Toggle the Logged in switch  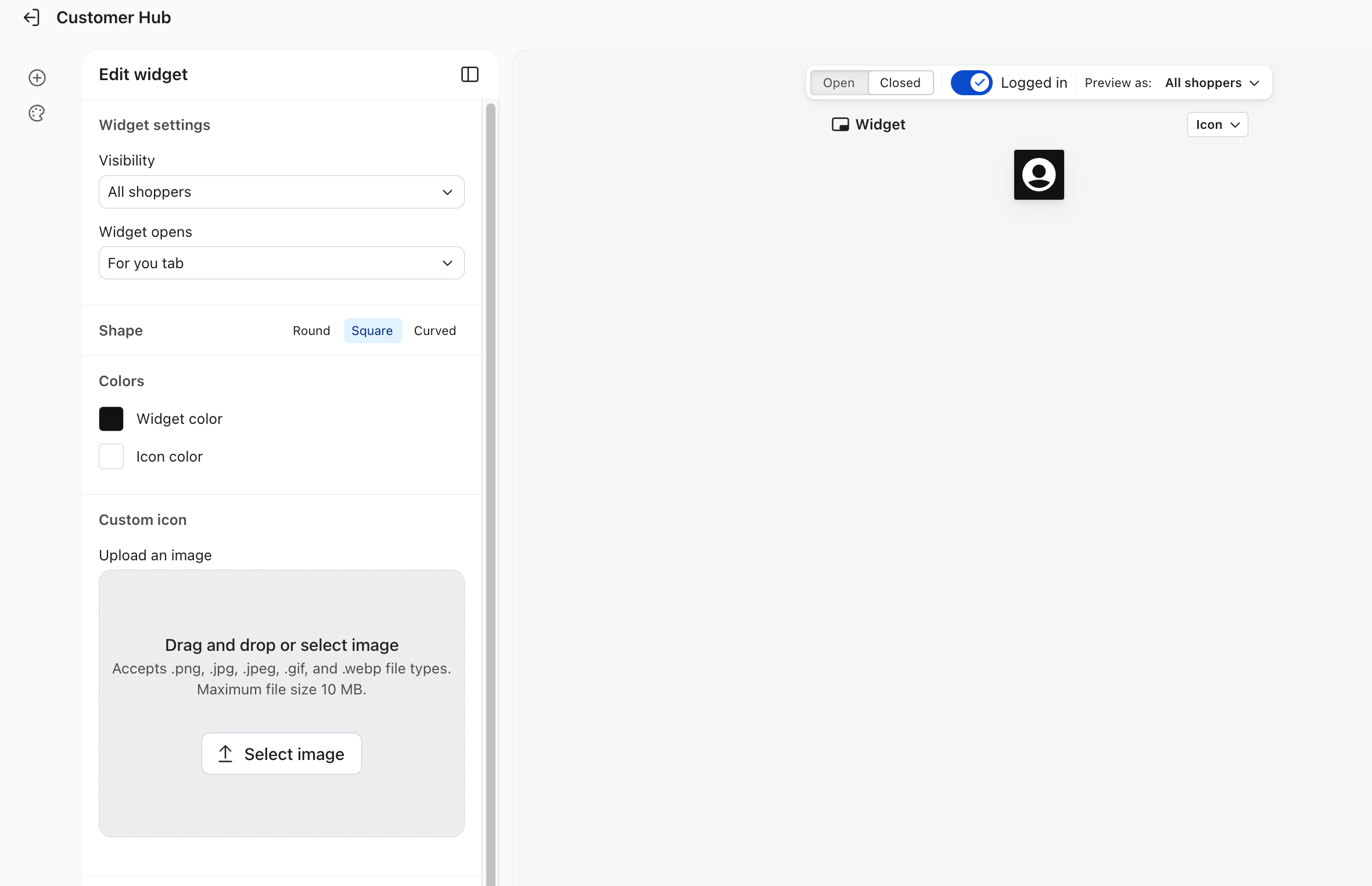point(971,82)
